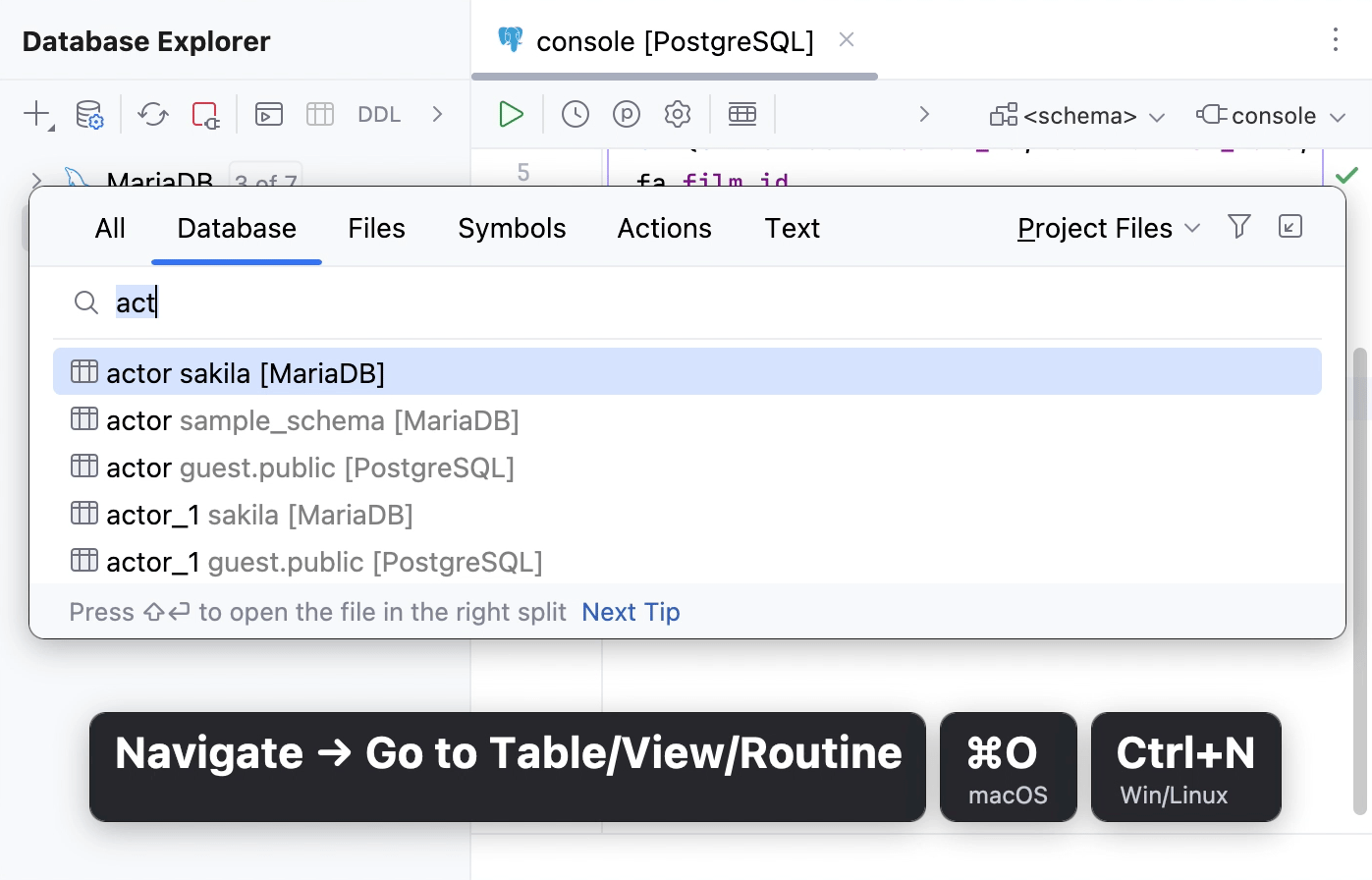Open the query history clock icon
The image size is (1372, 880).
[576, 115]
